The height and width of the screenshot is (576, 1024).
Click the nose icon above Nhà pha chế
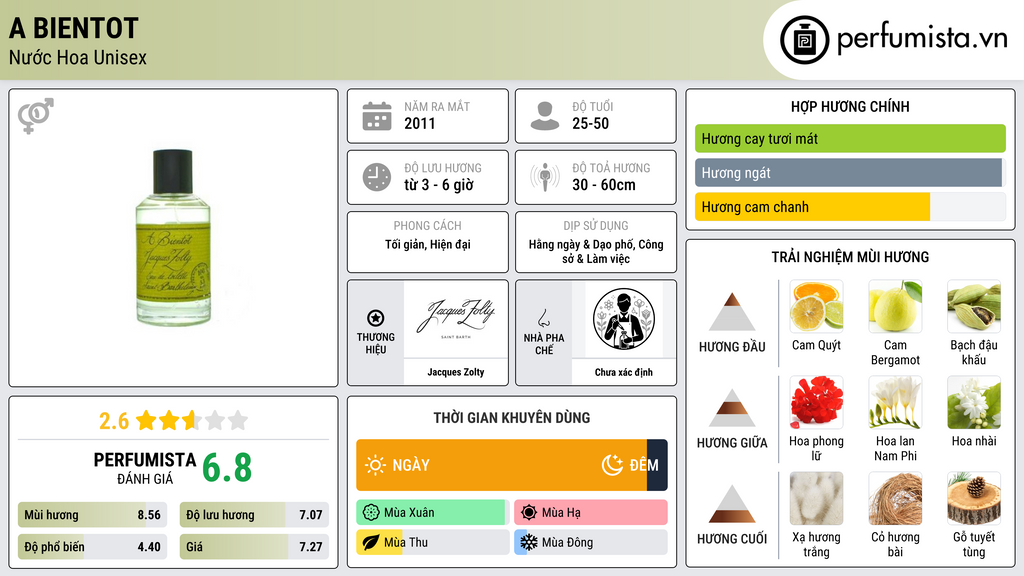543,318
